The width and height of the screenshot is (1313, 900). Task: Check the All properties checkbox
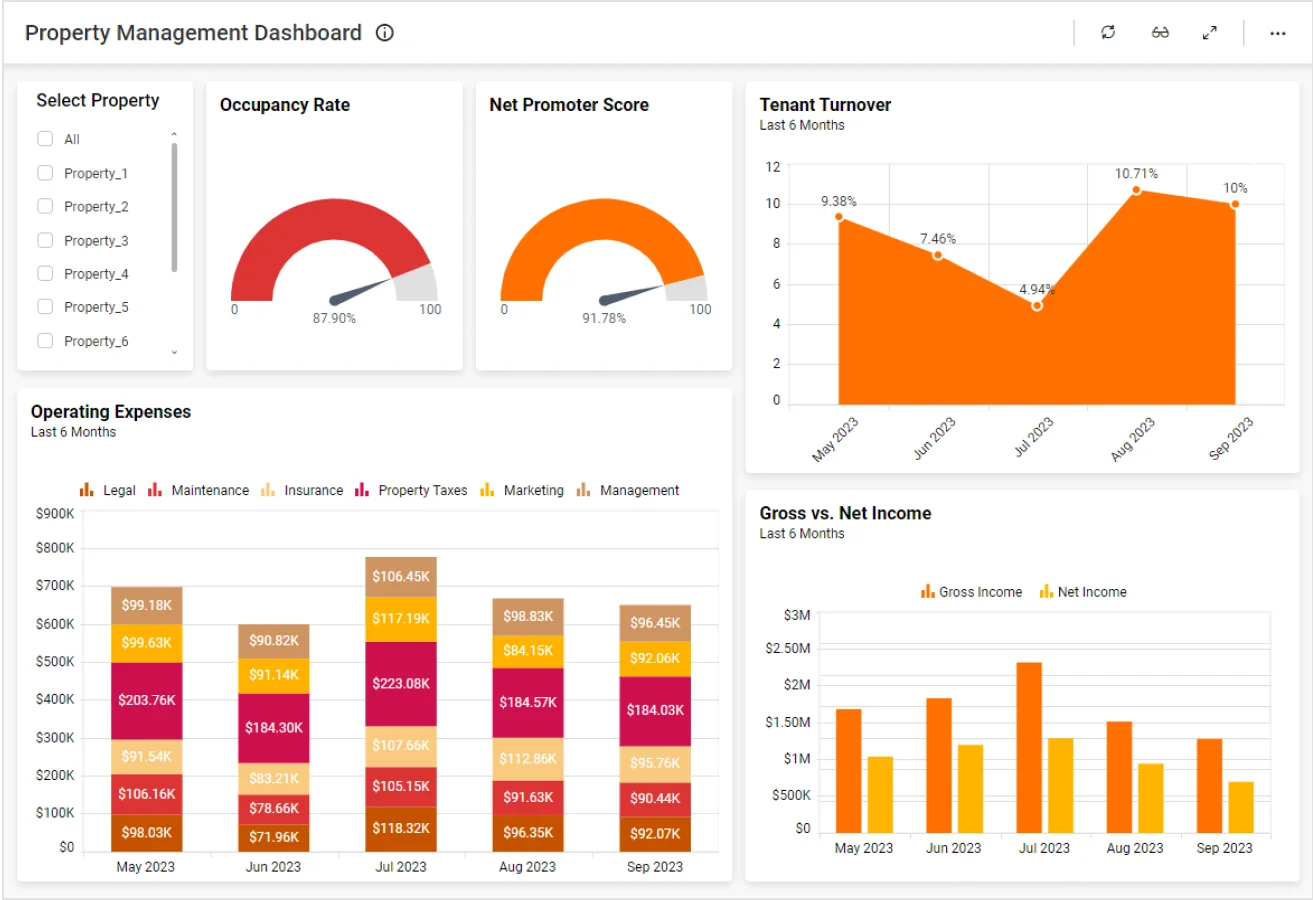click(x=45, y=139)
